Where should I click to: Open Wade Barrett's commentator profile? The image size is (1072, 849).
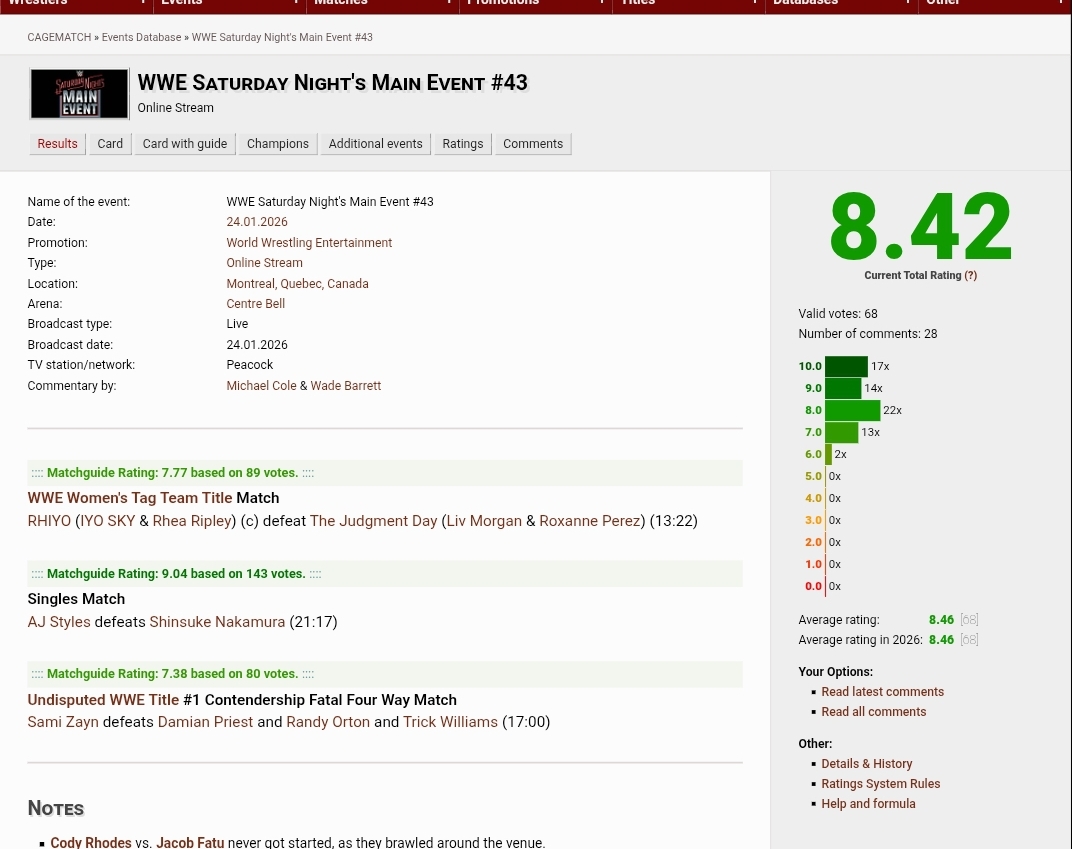[346, 386]
